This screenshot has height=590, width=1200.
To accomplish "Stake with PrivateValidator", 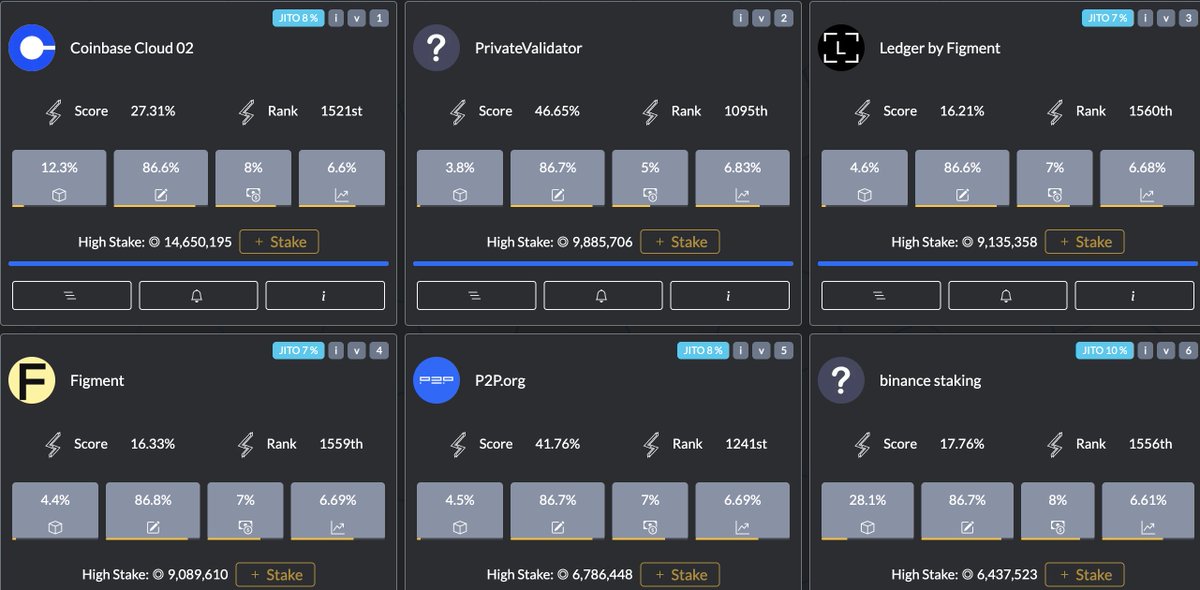I will [x=680, y=242].
